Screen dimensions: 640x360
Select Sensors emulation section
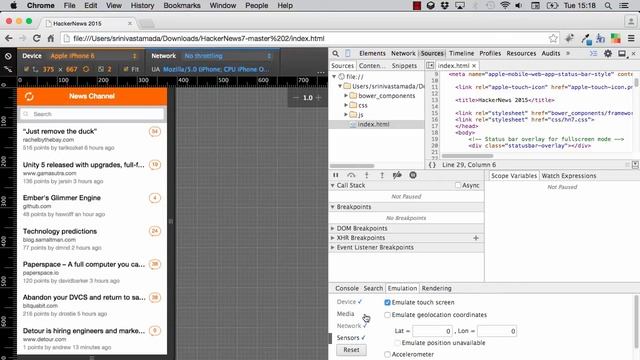(x=348, y=338)
